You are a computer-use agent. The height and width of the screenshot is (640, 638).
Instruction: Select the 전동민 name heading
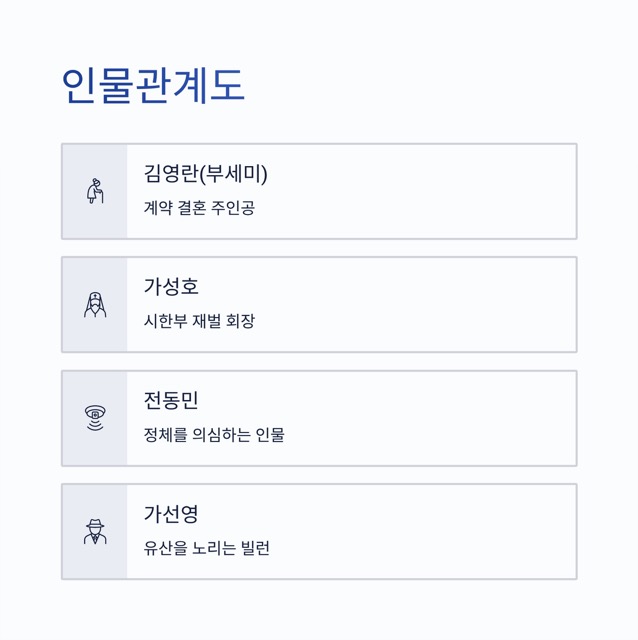click(x=171, y=400)
